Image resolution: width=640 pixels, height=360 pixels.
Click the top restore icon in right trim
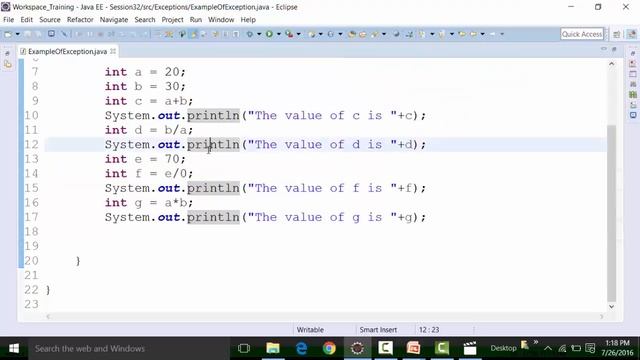[633, 53]
